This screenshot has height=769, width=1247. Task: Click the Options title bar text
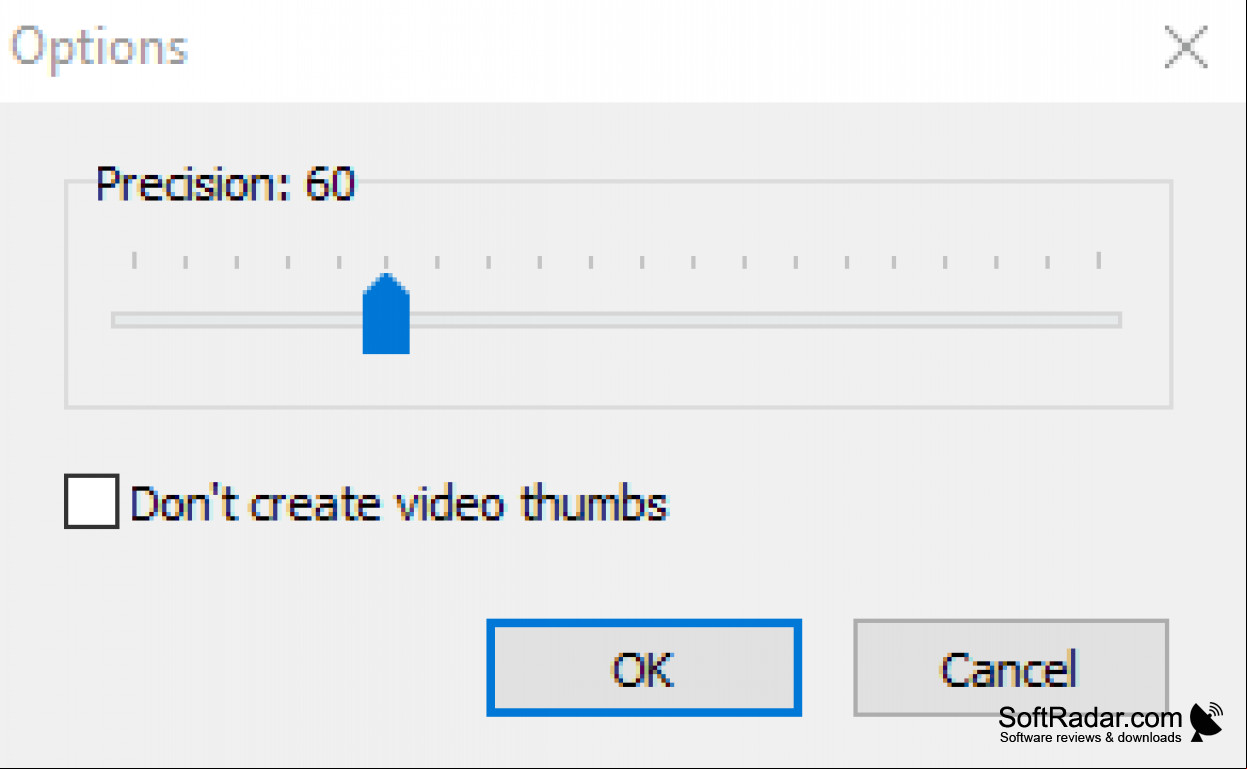(x=100, y=48)
